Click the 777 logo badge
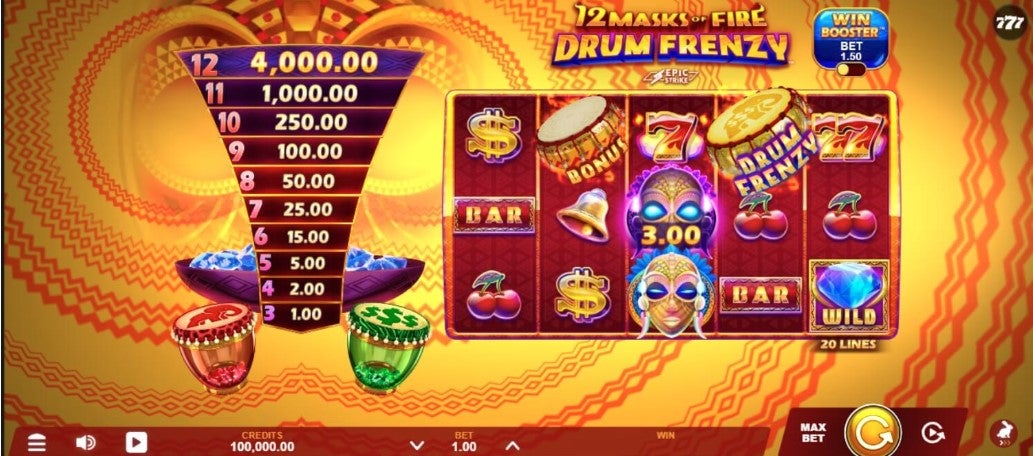The image size is (1033, 456). click(x=1010, y=24)
